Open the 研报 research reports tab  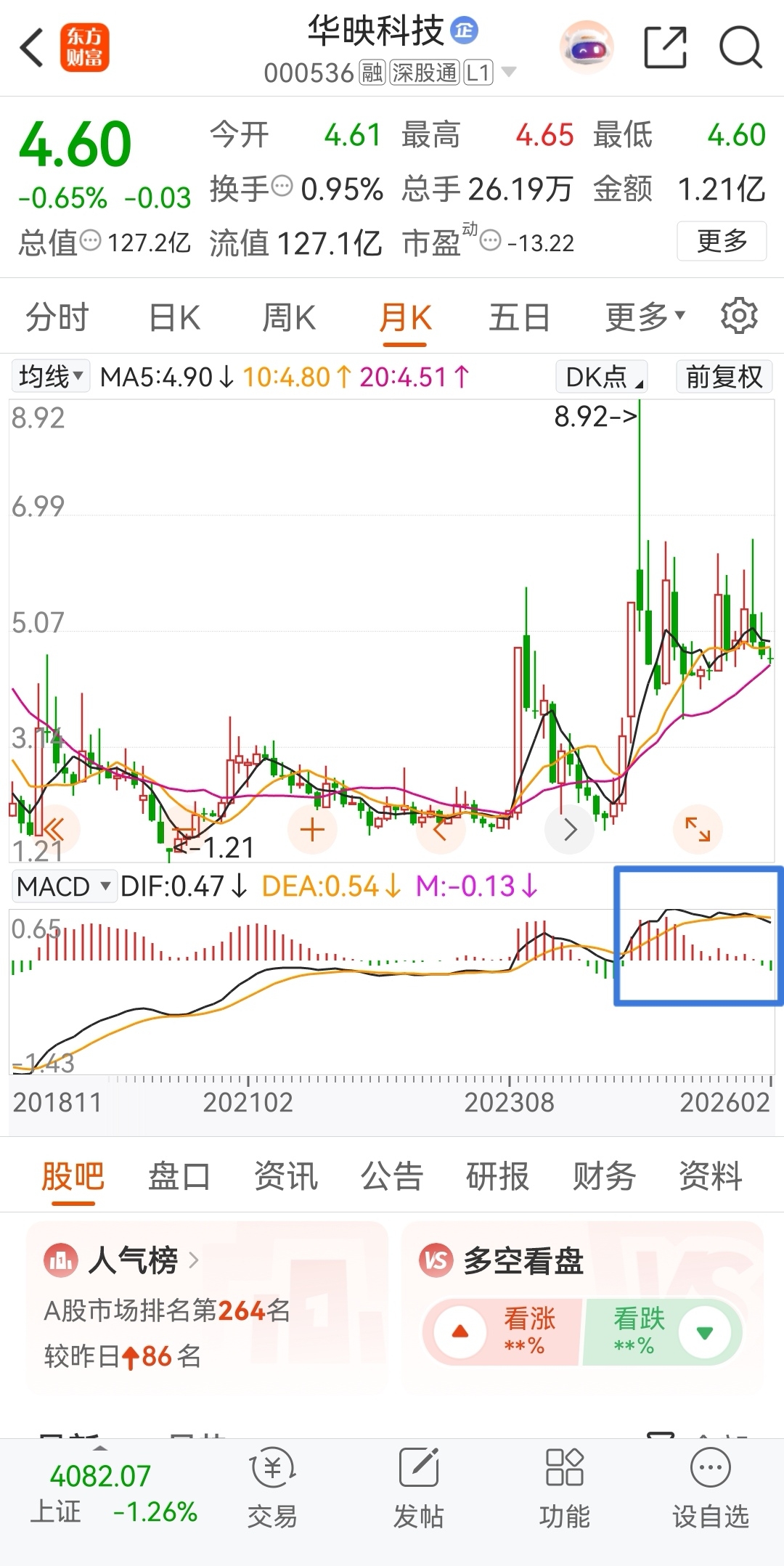coord(497,1175)
